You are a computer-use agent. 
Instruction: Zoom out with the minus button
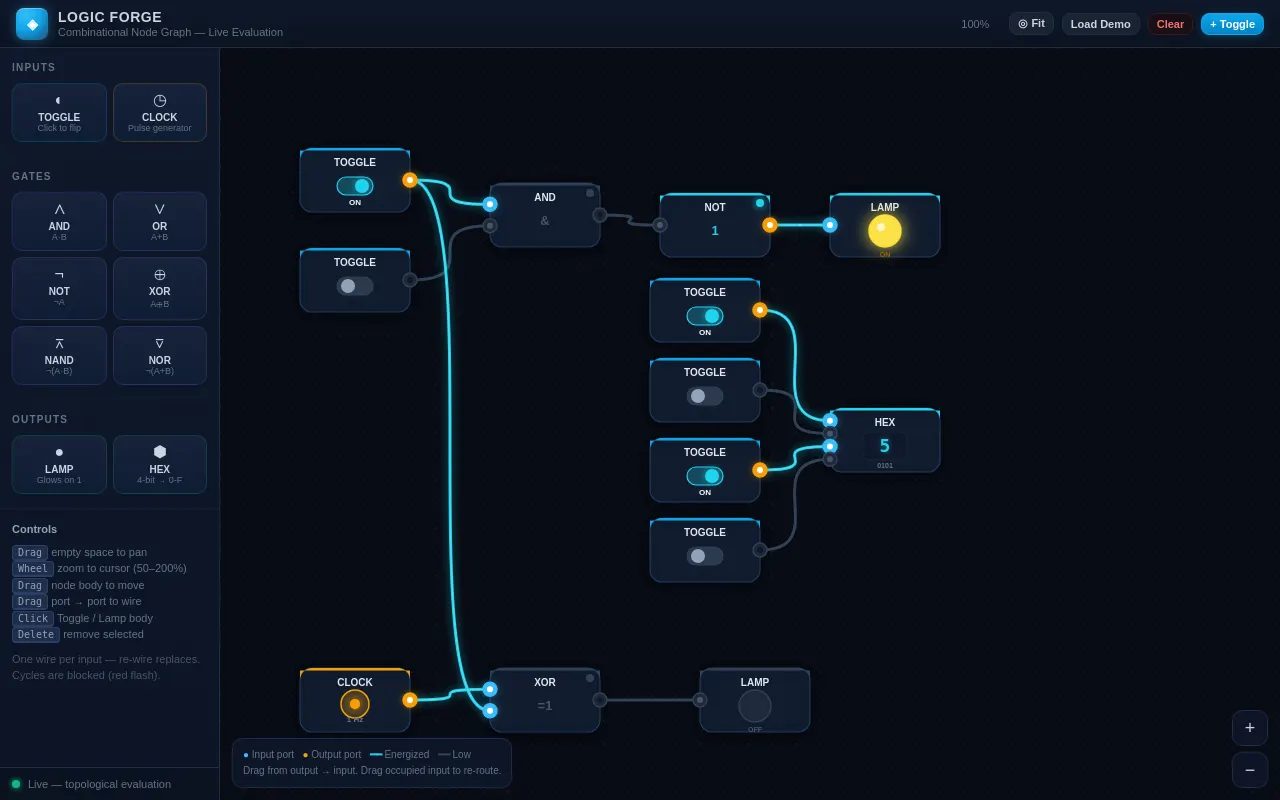pyautogui.click(x=1250, y=770)
